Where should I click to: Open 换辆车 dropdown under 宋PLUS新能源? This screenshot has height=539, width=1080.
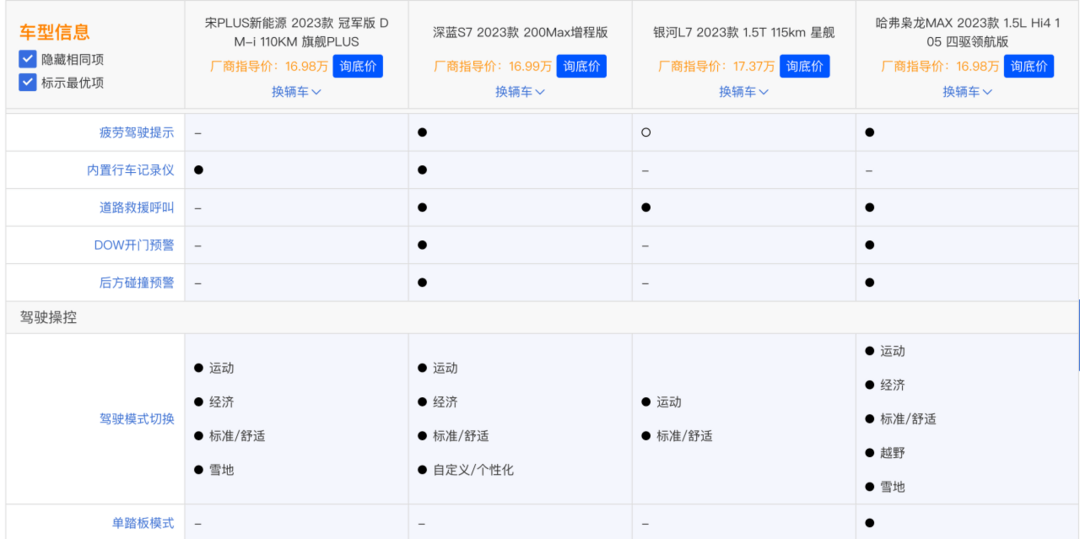[296, 92]
